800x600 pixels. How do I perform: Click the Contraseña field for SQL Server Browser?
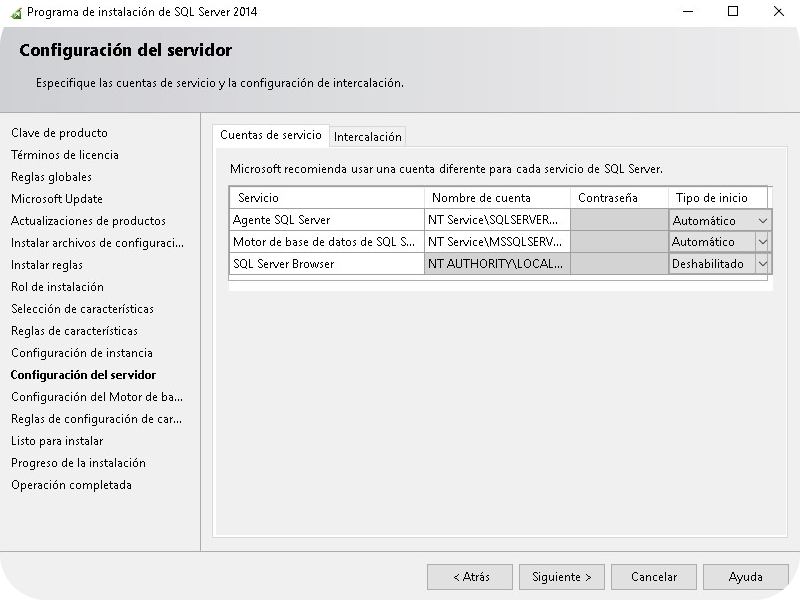point(619,264)
